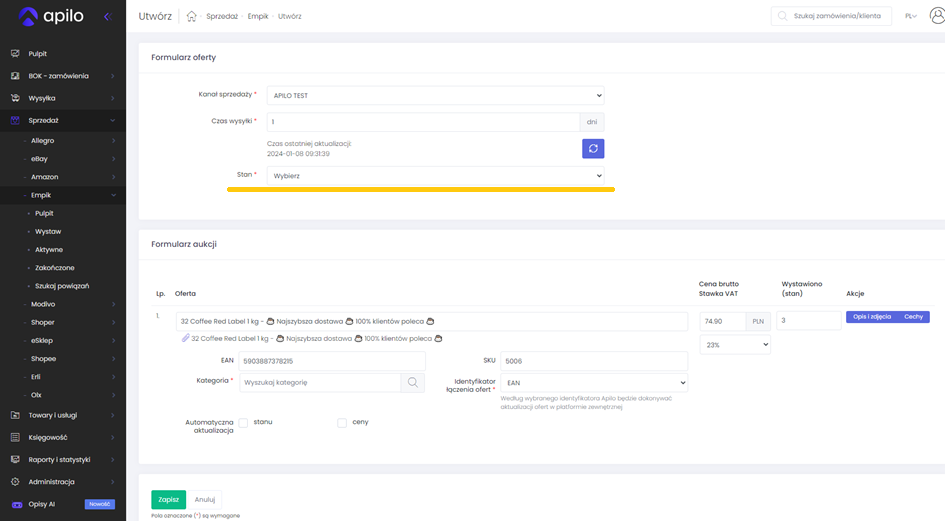Click the category search magnifier icon
The image size is (945, 521).
pyautogui.click(x=412, y=382)
